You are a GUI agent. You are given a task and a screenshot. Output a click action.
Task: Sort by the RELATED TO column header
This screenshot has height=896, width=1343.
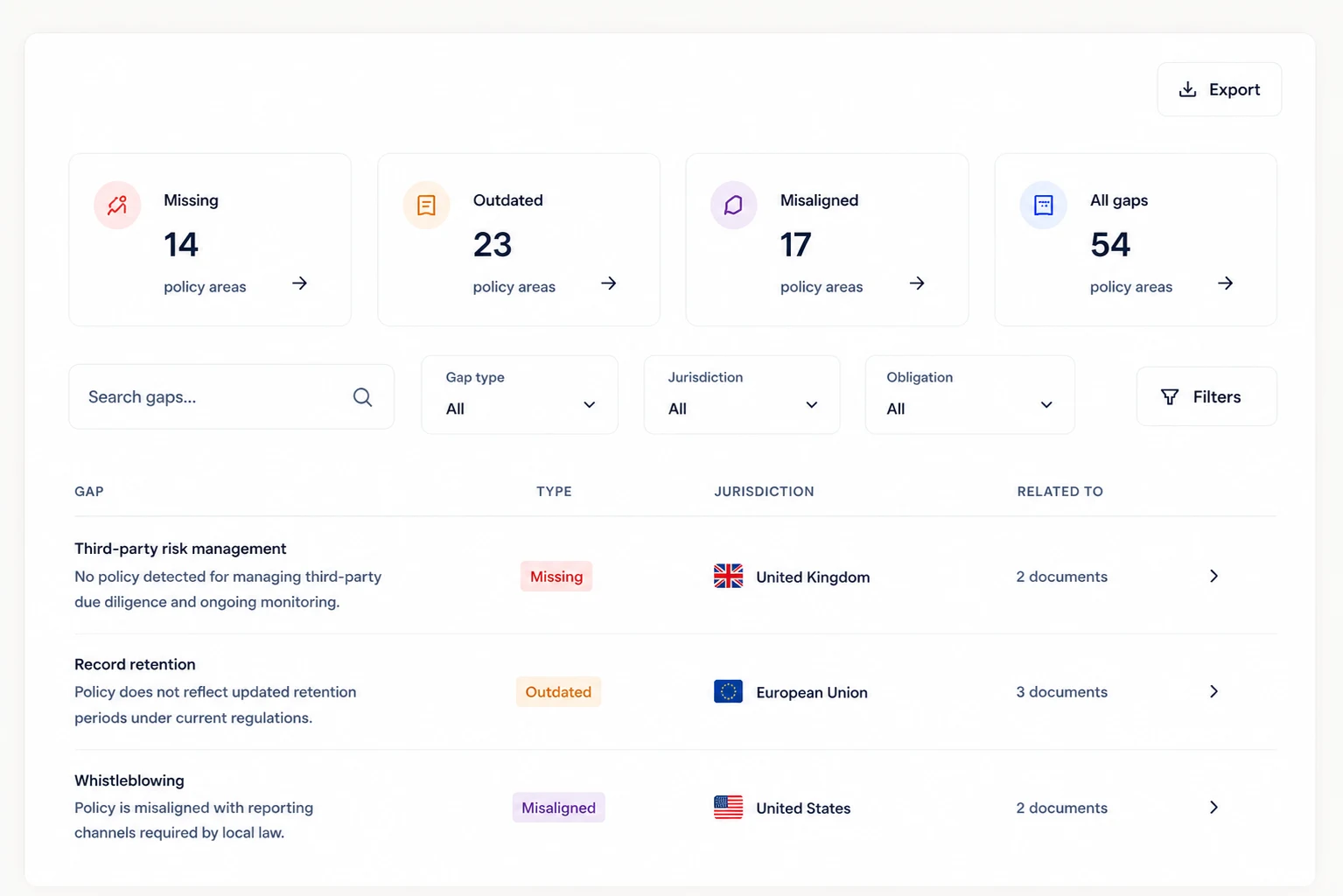point(1060,492)
